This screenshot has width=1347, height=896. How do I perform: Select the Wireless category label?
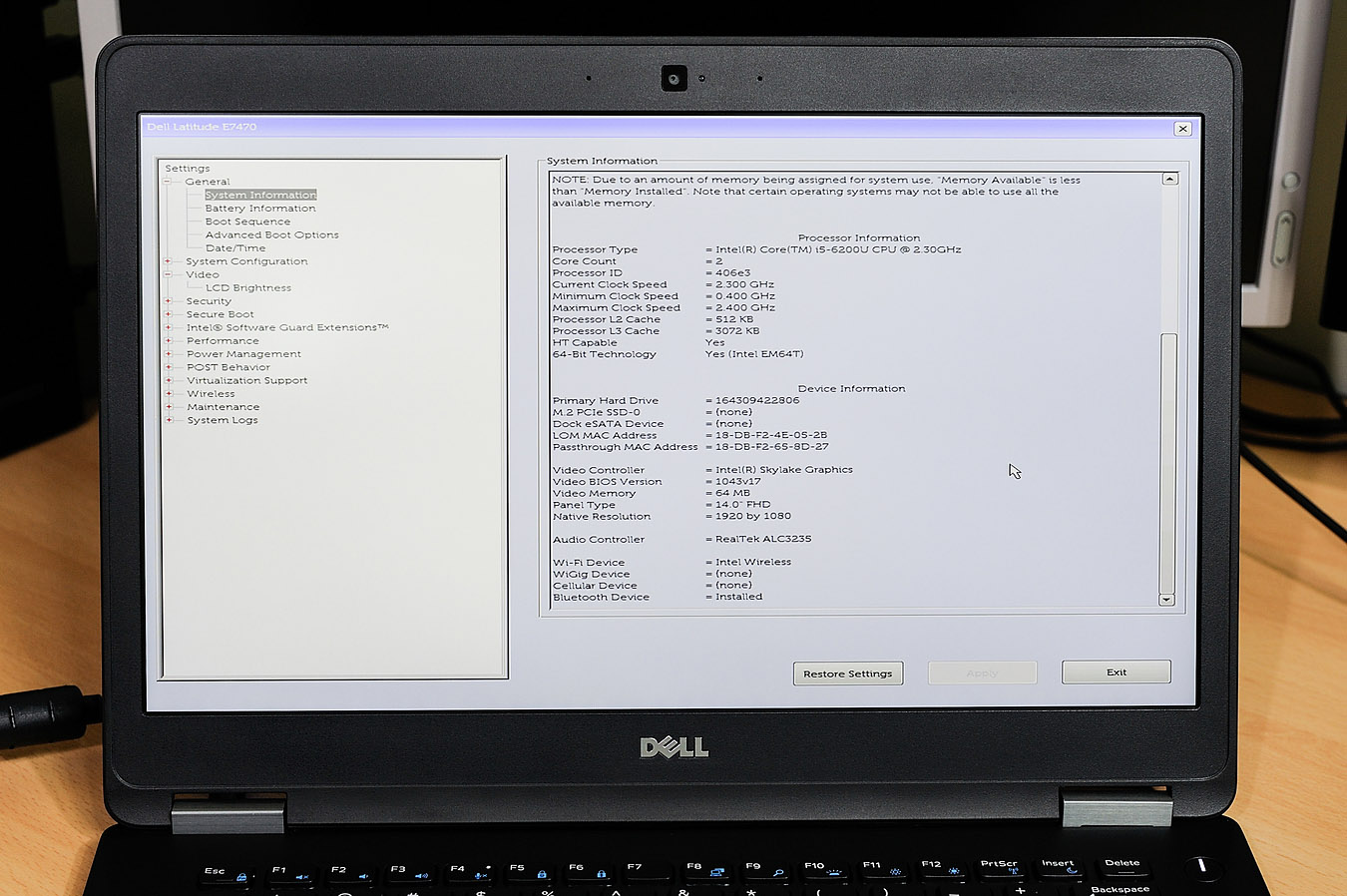pyautogui.click(x=211, y=393)
